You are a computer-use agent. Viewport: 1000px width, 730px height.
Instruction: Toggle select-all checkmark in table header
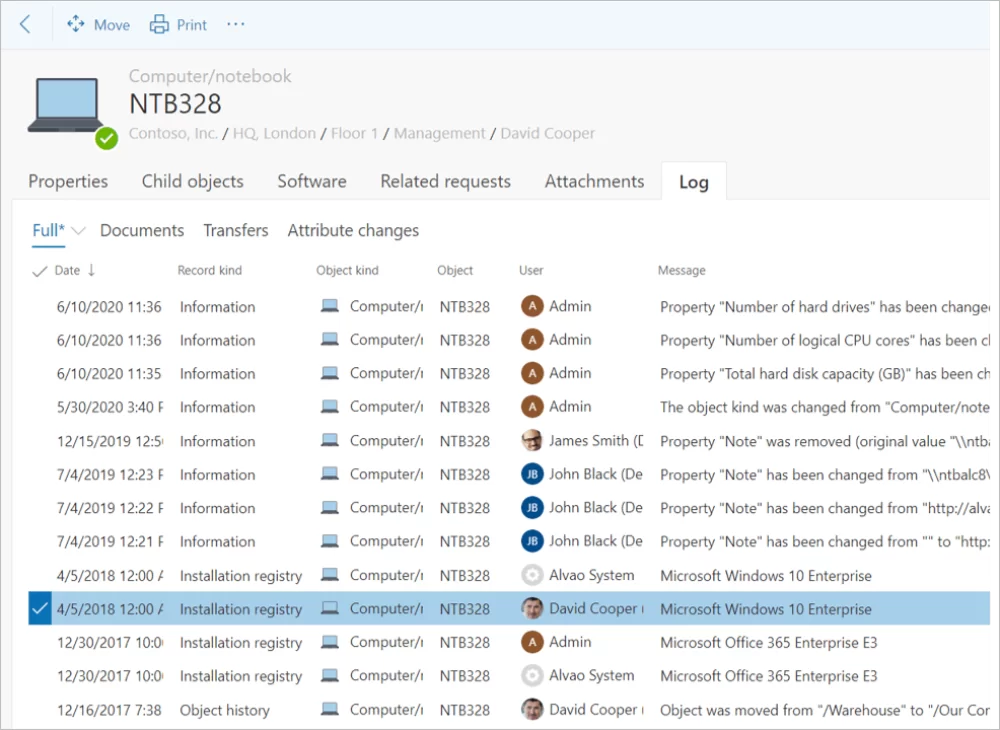pyautogui.click(x=40, y=271)
